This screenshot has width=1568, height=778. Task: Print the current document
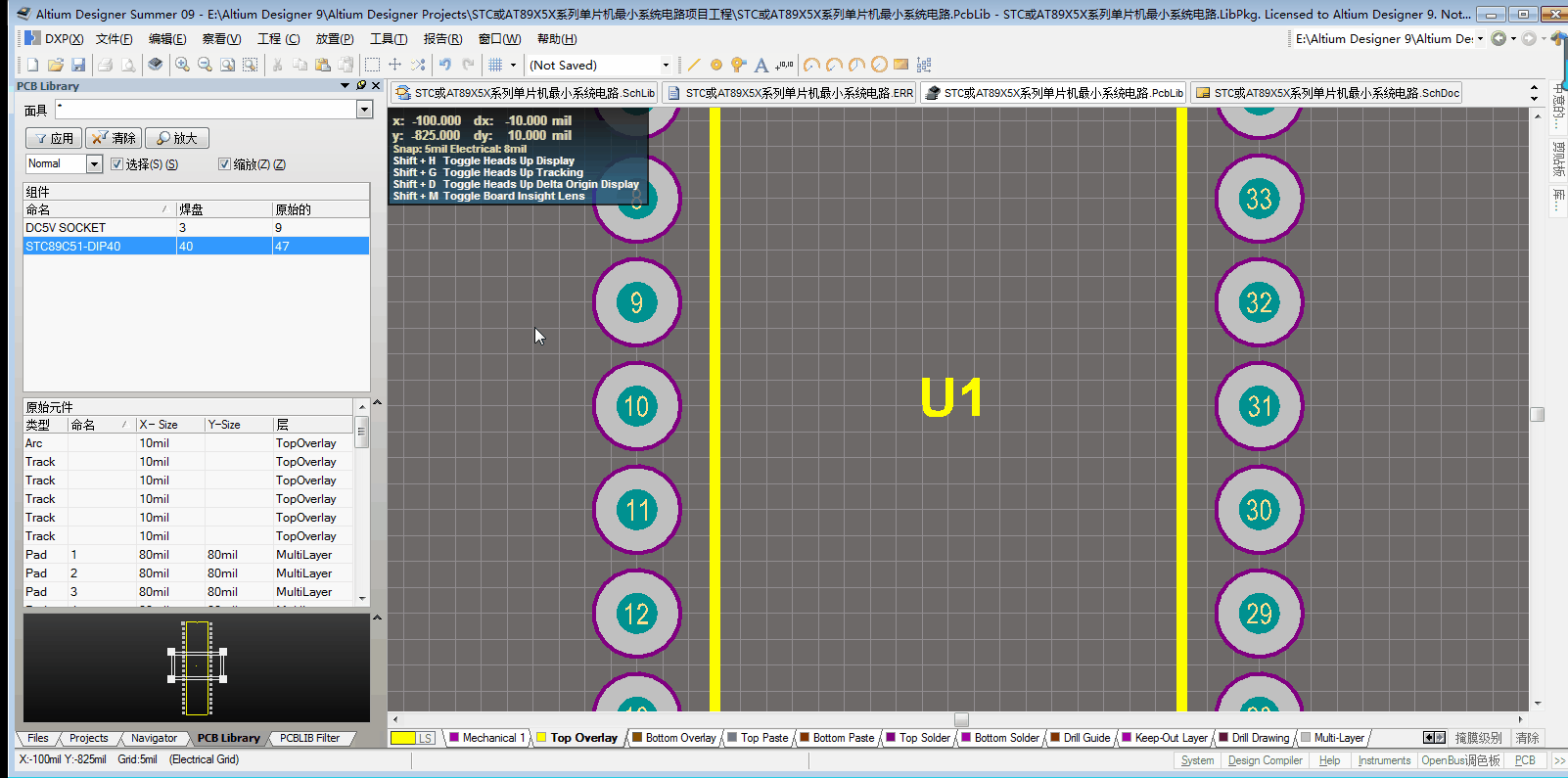point(105,65)
